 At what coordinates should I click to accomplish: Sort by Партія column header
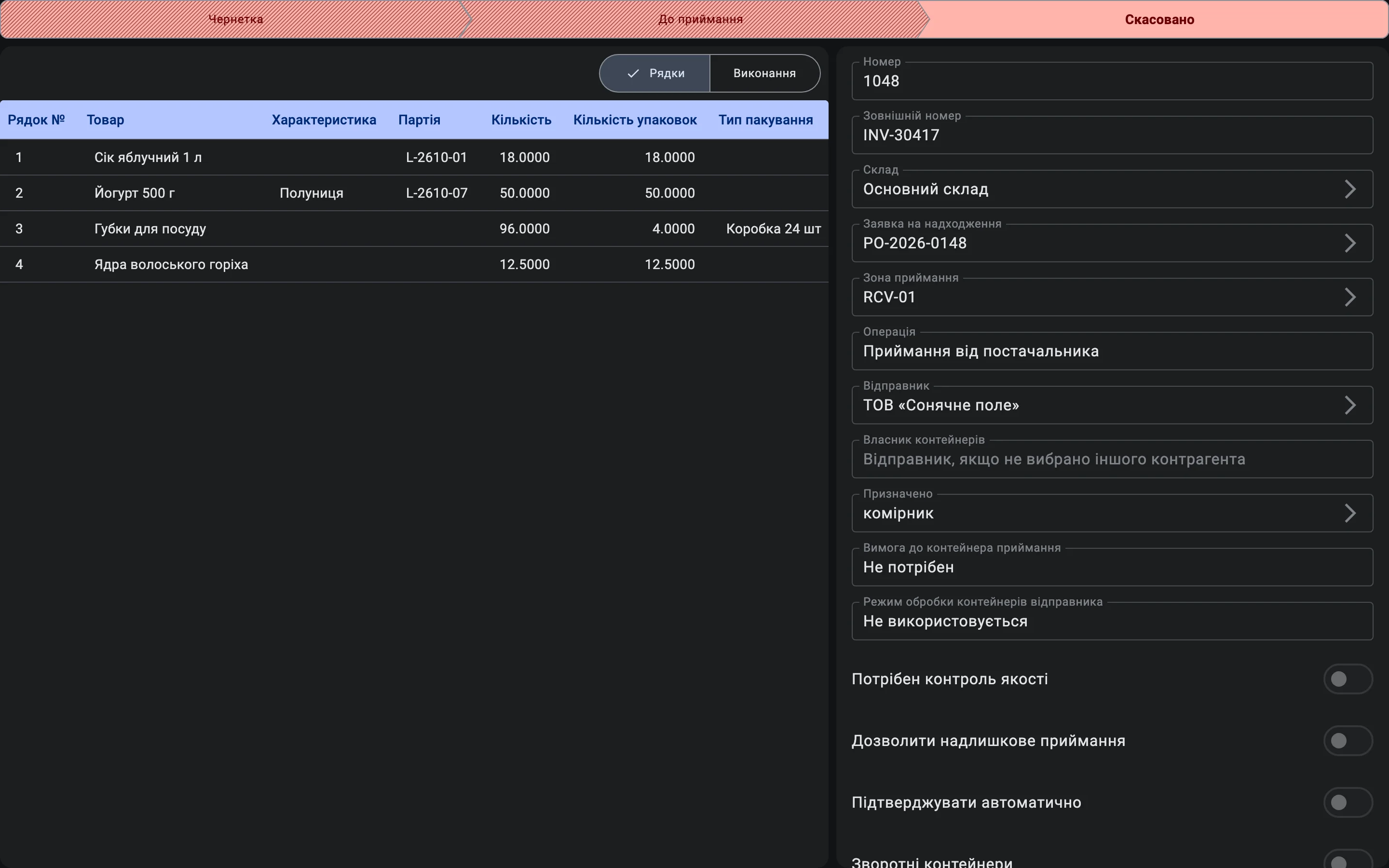(419, 120)
